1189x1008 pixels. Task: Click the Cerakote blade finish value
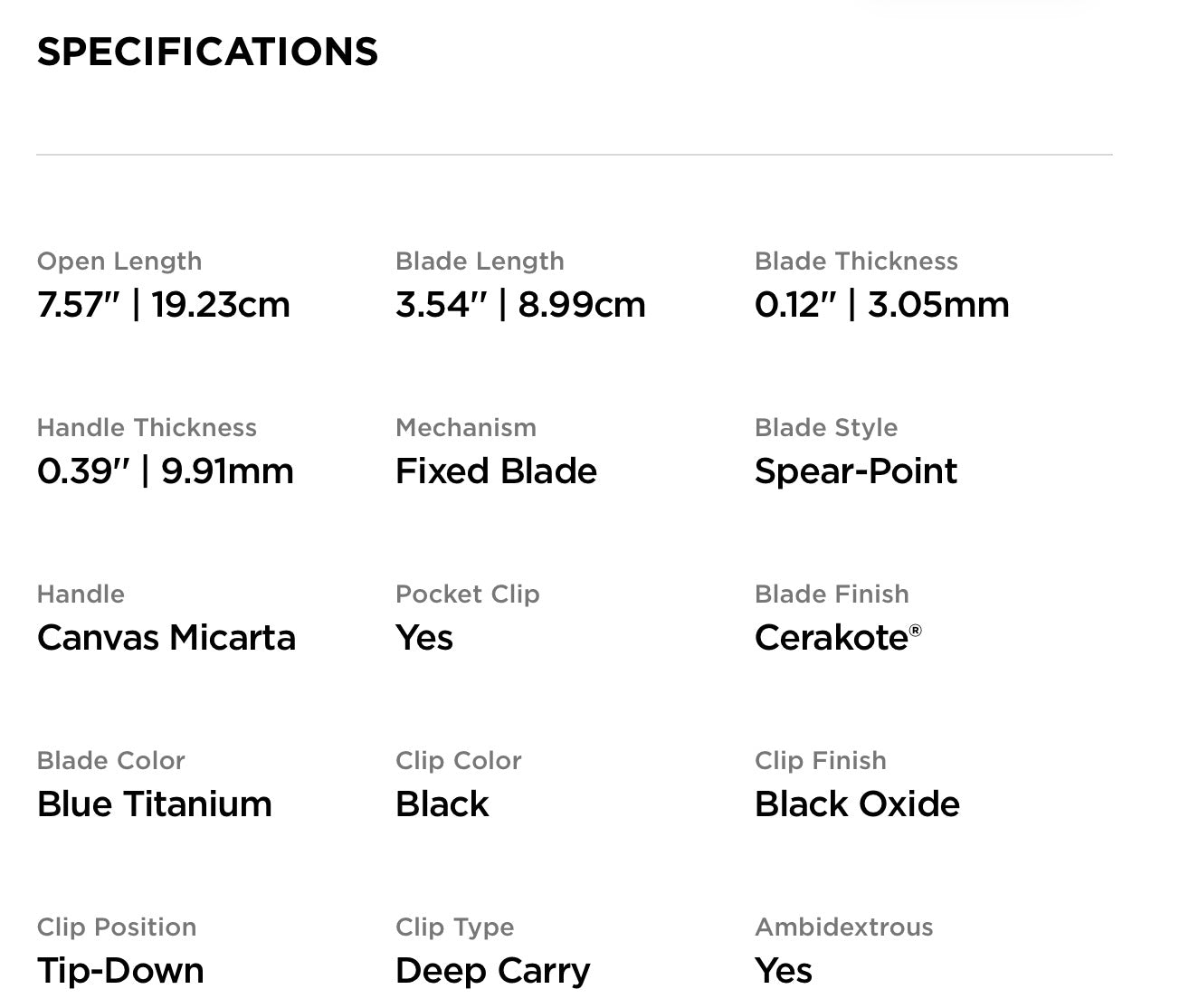point(832,638)
